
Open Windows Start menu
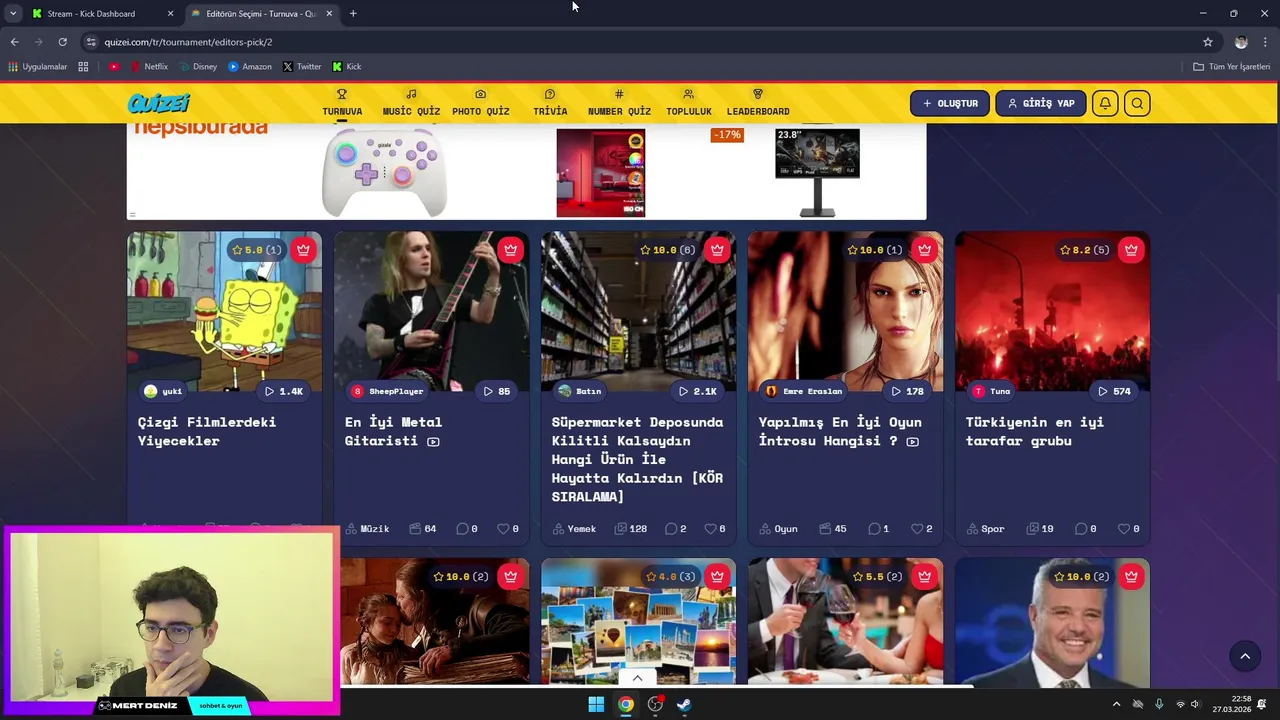click(x=596, y=704)
